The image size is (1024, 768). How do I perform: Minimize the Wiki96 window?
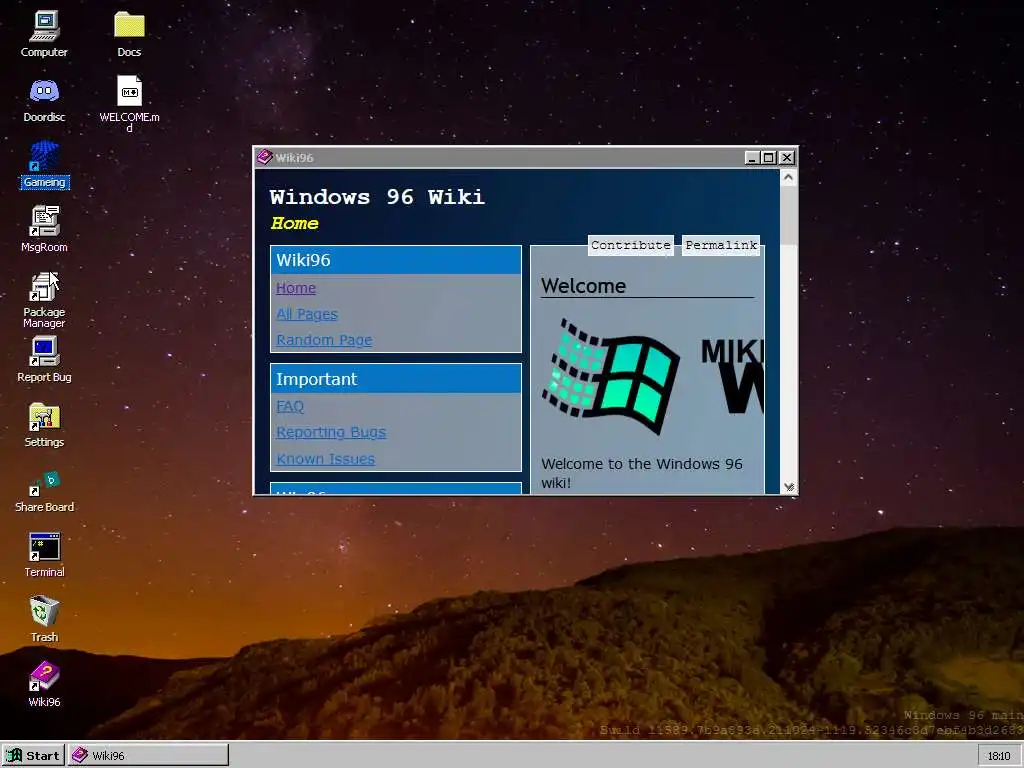(x=752, y=157)
